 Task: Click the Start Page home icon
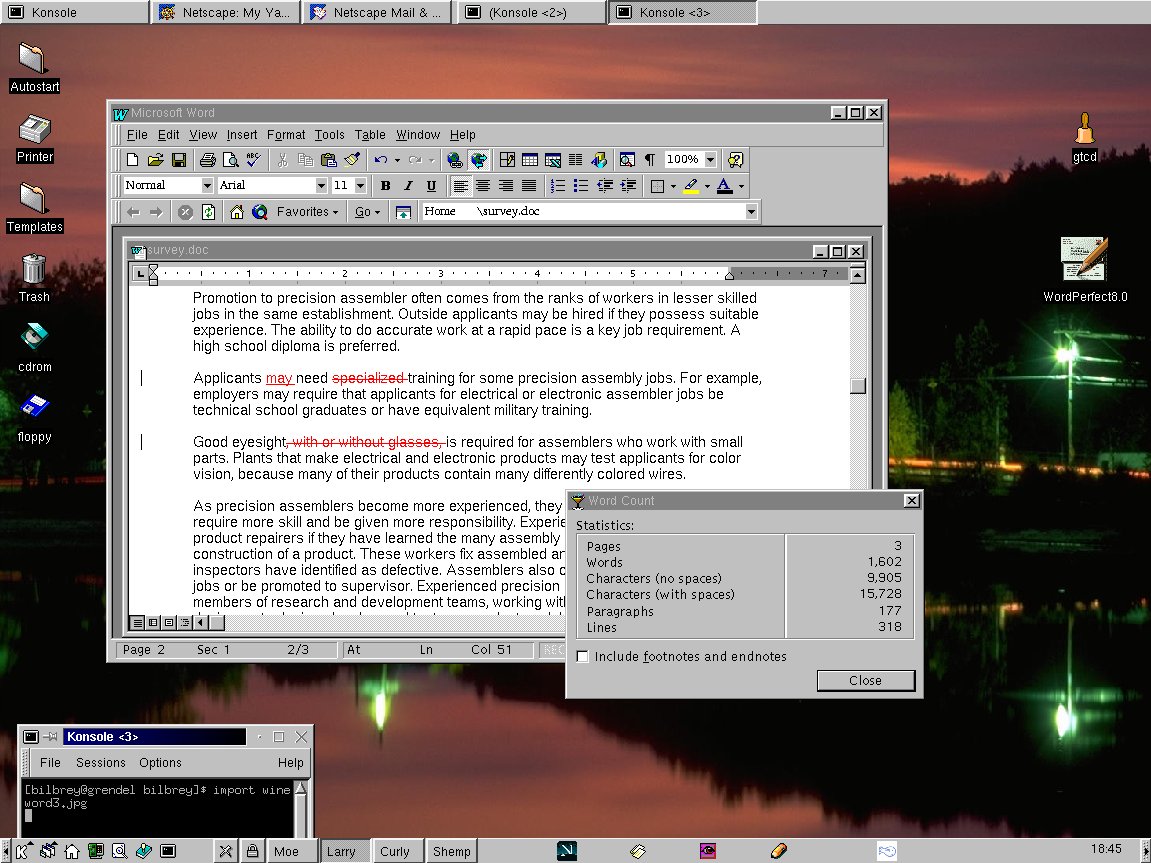tap(237, 212)
